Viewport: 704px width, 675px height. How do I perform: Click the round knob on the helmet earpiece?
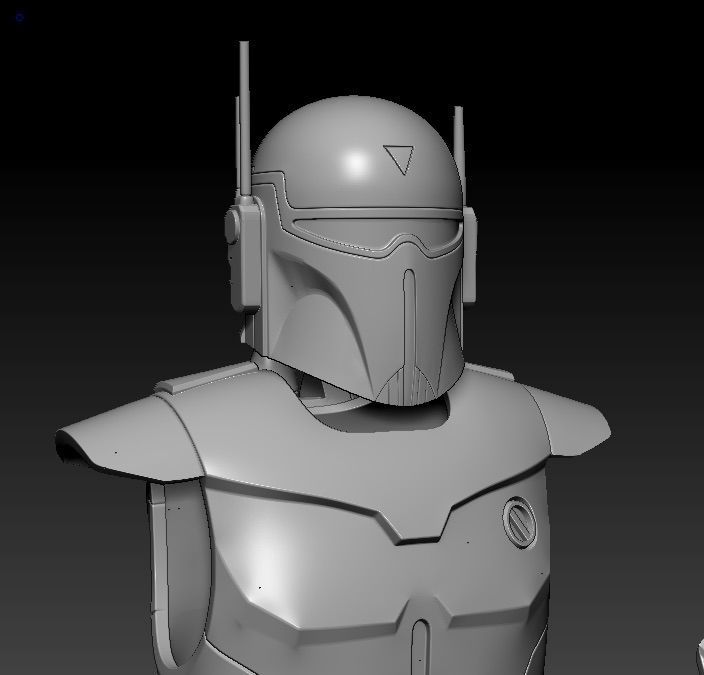point(232,227)
